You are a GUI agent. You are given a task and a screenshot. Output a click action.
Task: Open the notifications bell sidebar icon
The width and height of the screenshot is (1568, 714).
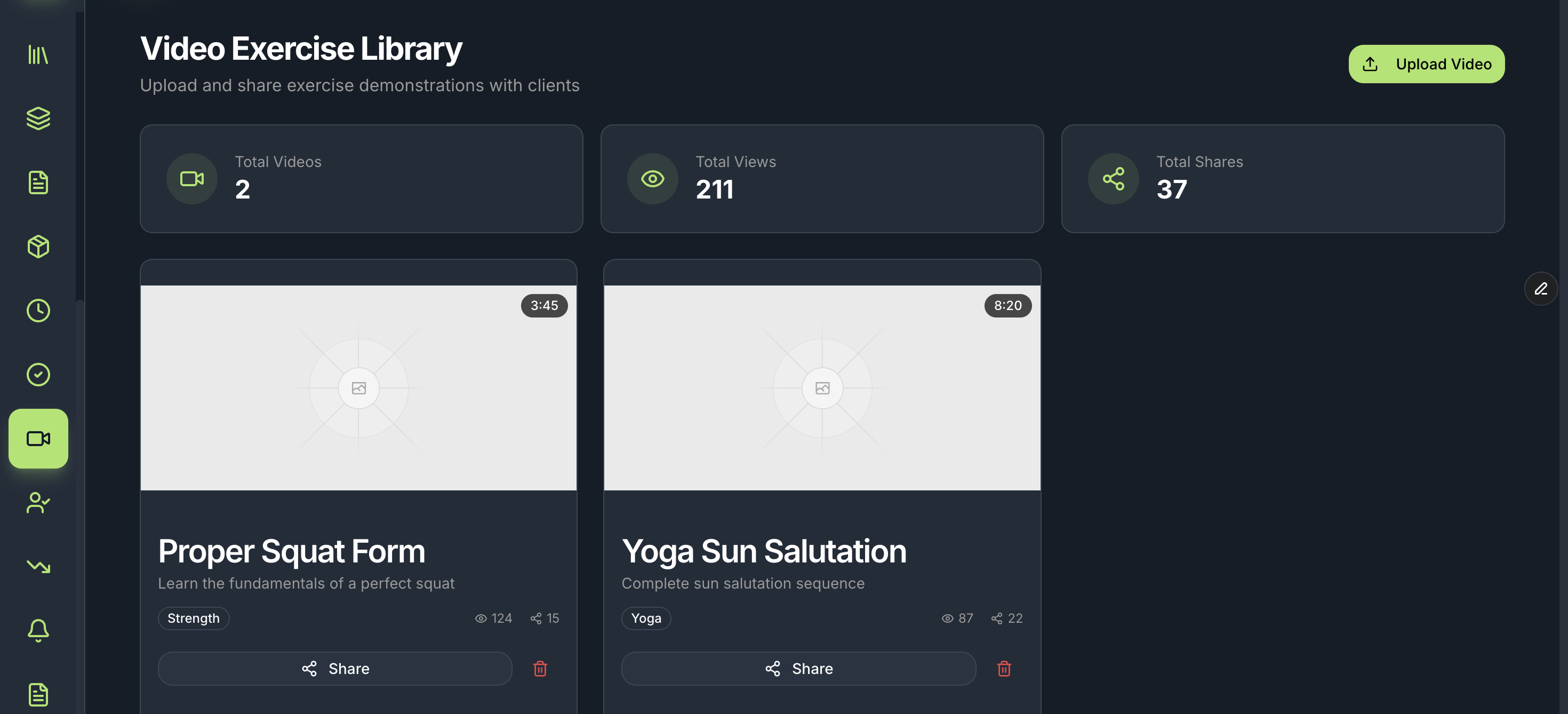pos(38,631)
